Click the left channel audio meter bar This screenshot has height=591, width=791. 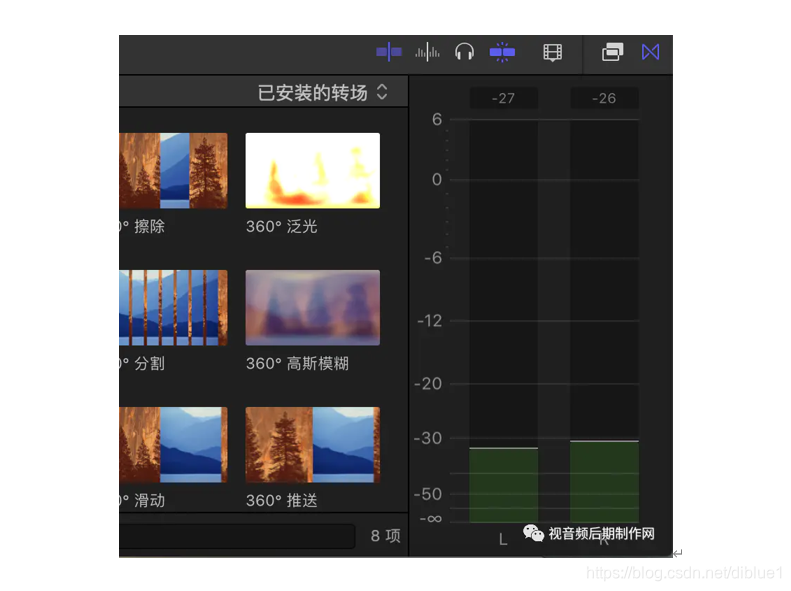click(503, 321)
